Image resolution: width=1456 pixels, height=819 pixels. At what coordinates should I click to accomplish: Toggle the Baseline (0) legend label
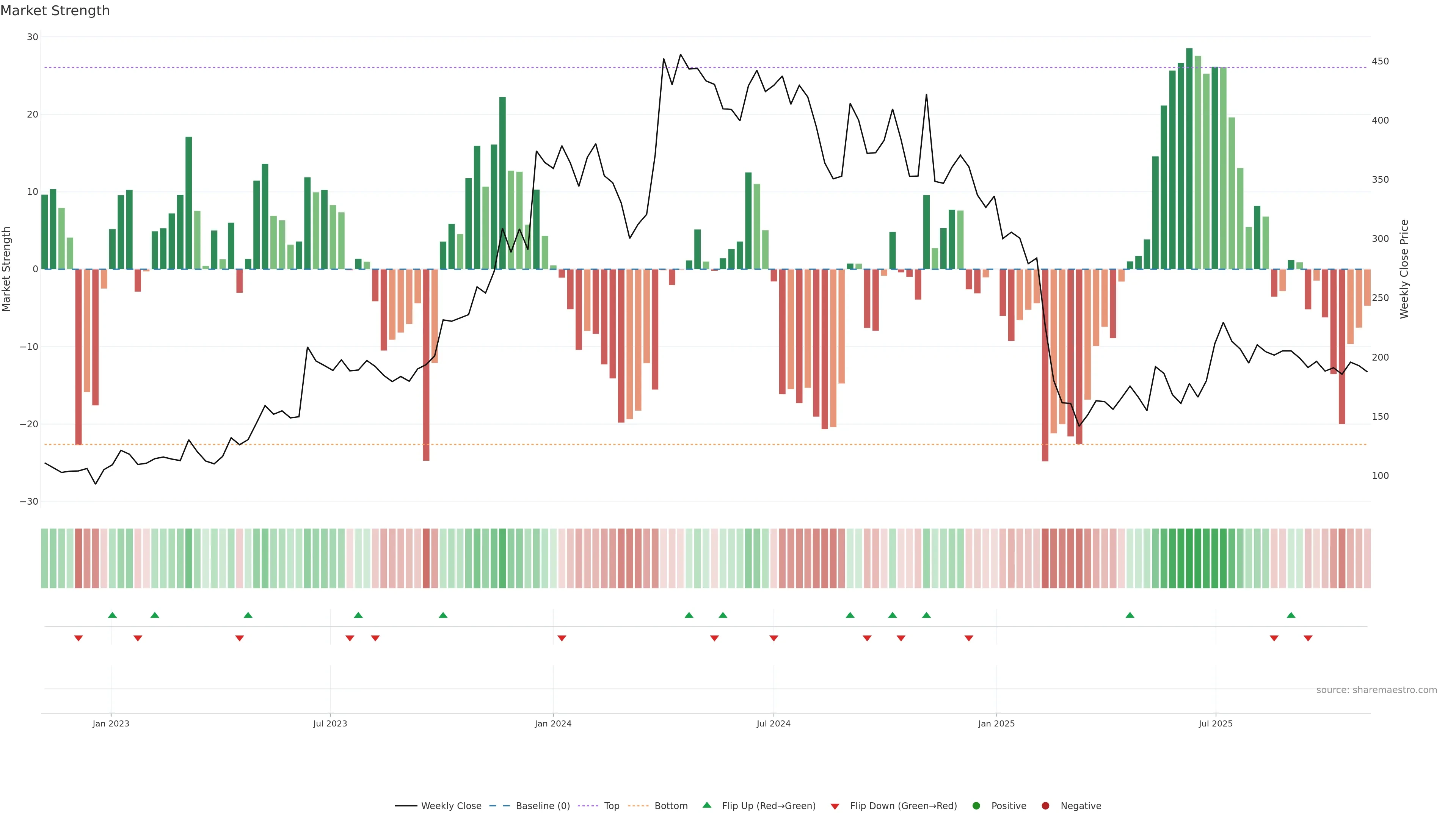point(543,805)
